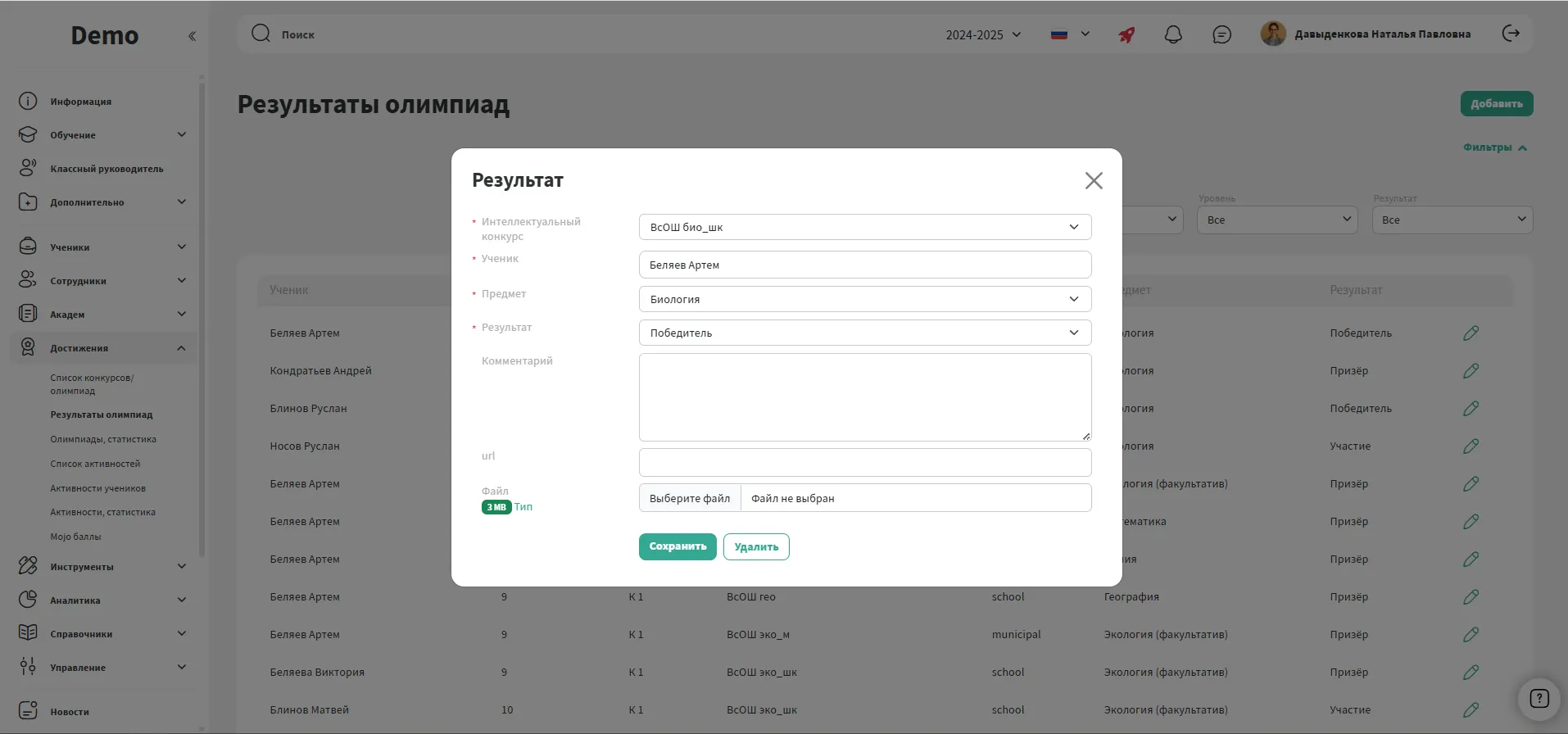
Task: Go to Список активностей in sidebar
Action: 95,464
